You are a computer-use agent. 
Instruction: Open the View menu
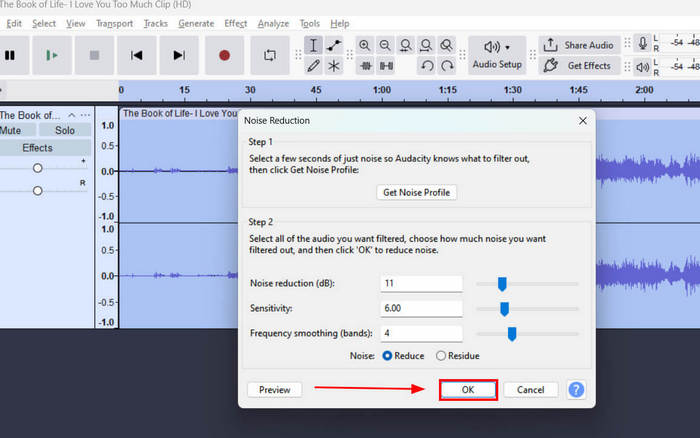coord(75,24)
